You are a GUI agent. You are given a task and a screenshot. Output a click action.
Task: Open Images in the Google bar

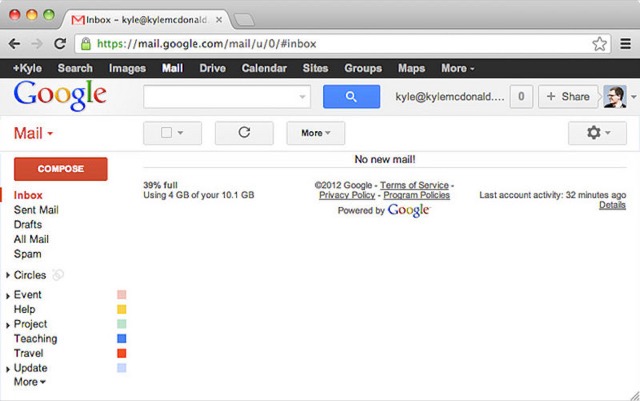click(x=127, y=68)
